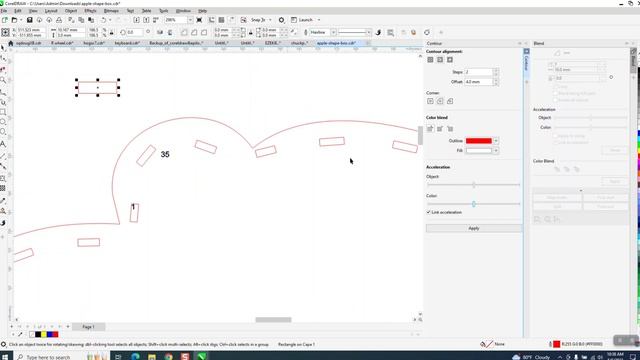Choose the To center contour alignment icon
This screenshot has width=640, height=360.
430,60
